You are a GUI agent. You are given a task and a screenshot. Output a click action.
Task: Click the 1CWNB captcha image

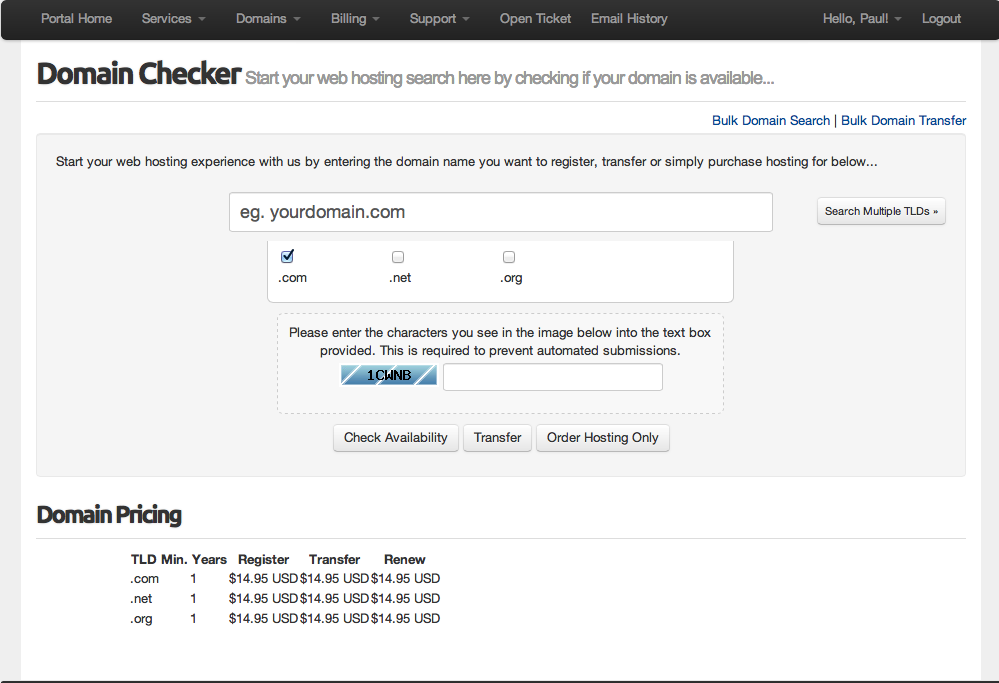click(389, 375)
